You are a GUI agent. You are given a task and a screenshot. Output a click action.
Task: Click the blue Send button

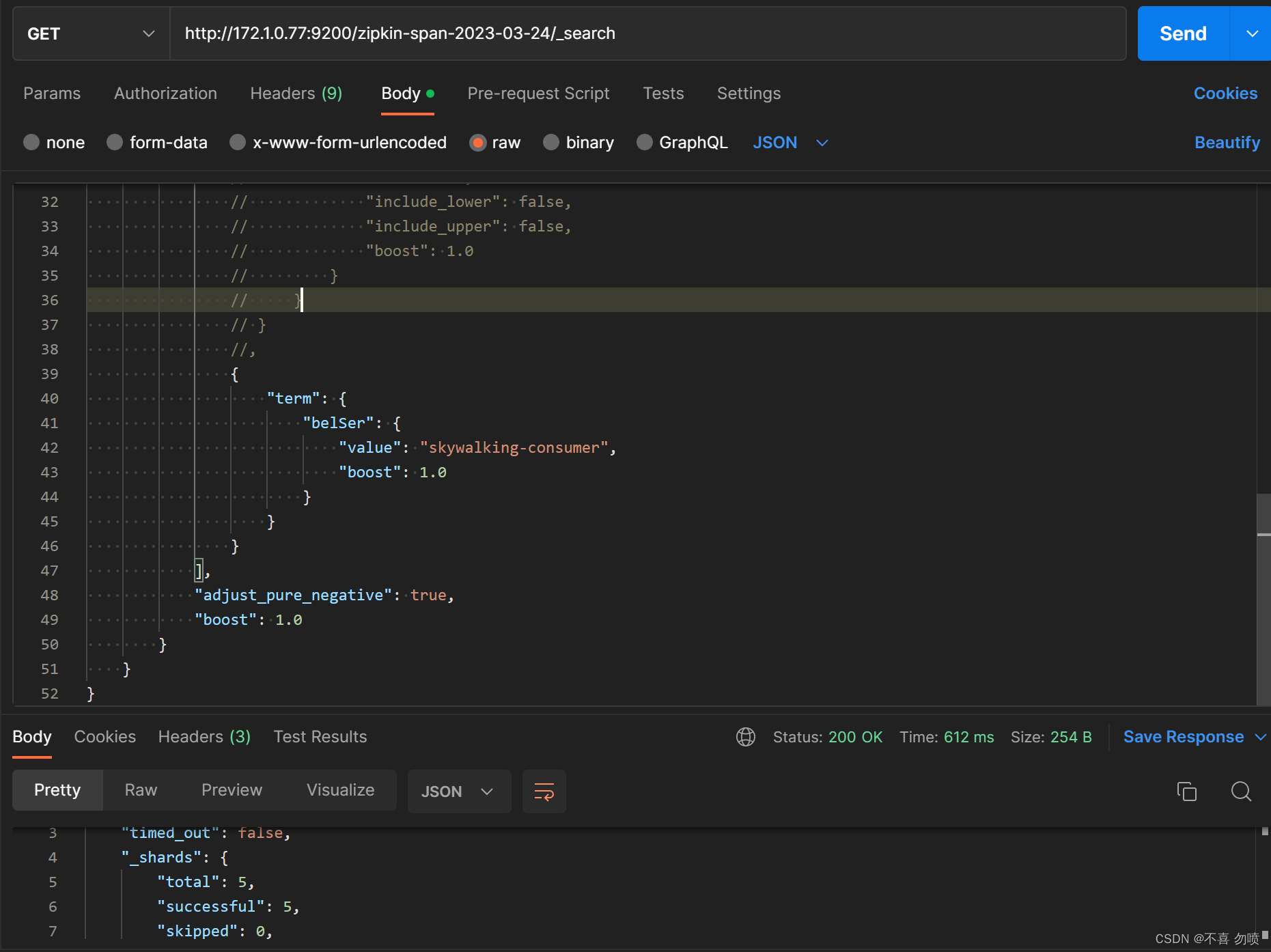[x=1183, y=33]
